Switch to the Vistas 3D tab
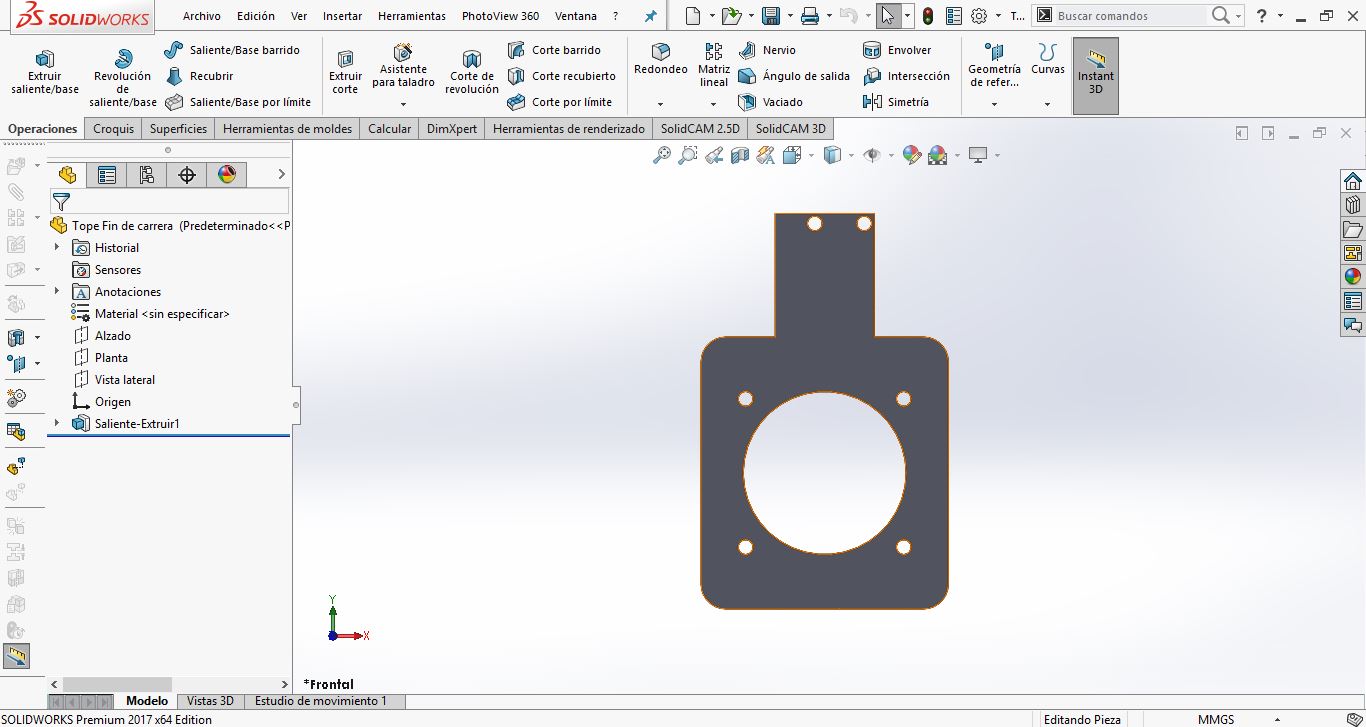Viewport: 1366px width, 727px height. 210,701
